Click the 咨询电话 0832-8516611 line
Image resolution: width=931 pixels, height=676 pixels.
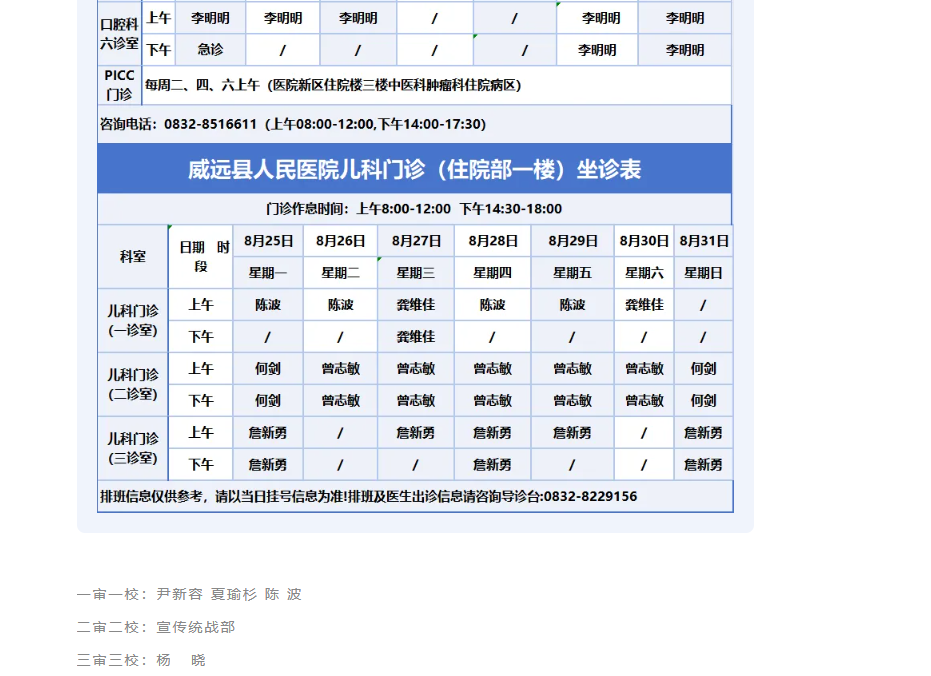[293, 124]
